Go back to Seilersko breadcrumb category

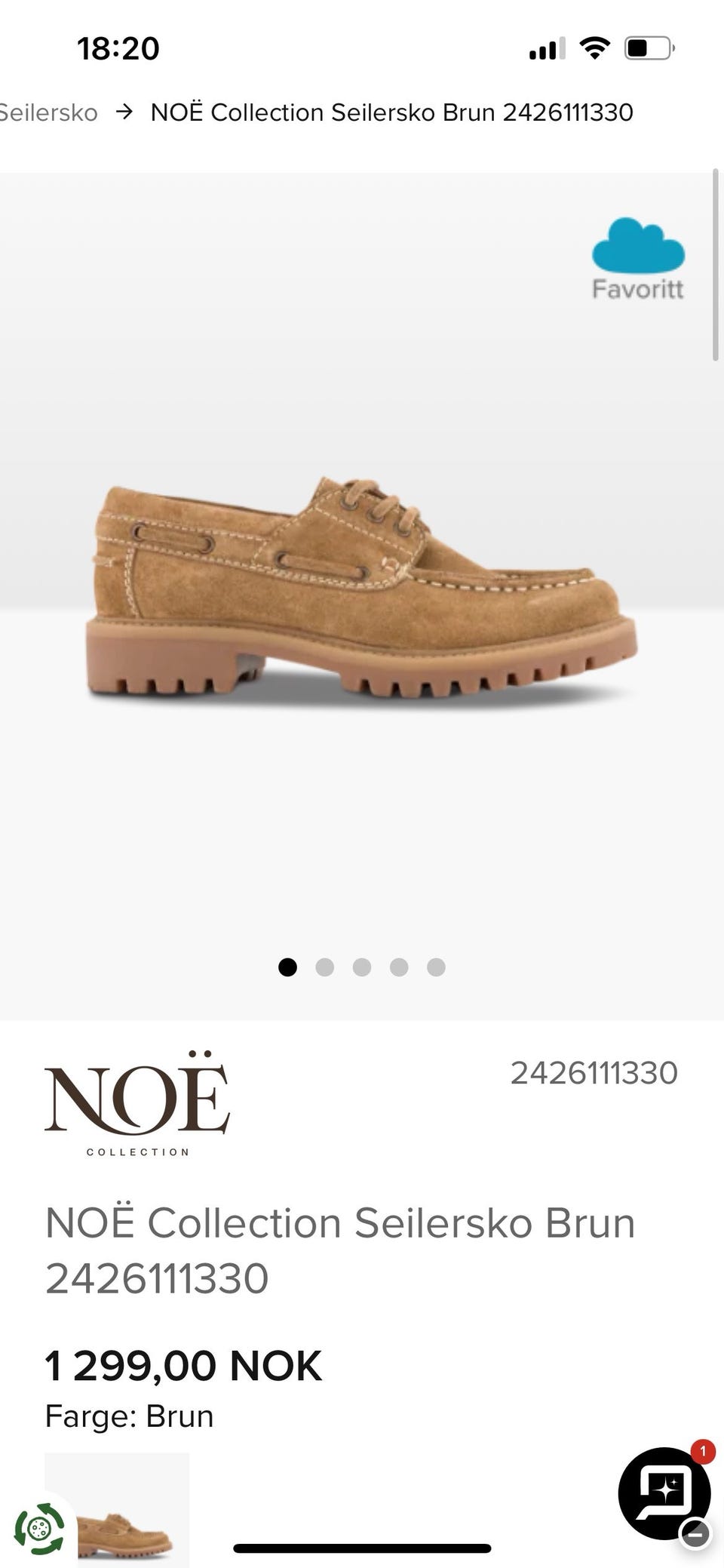[49, 112]
